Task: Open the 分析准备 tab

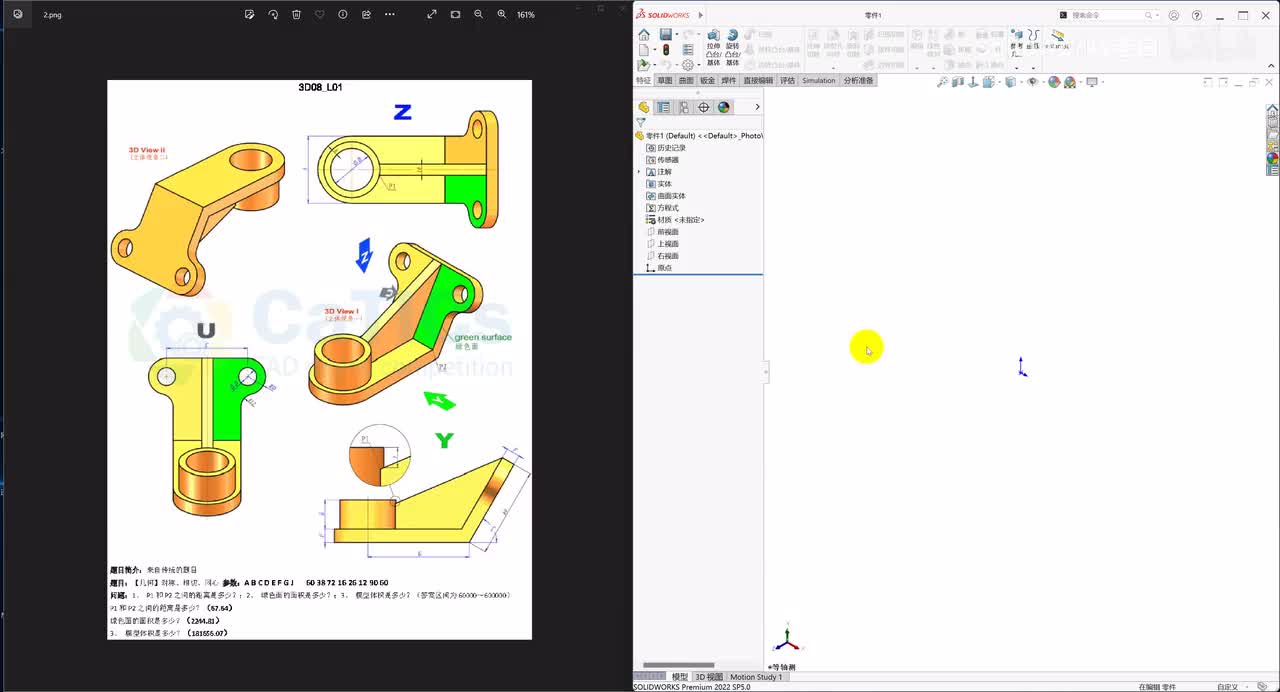Action: 858,81
